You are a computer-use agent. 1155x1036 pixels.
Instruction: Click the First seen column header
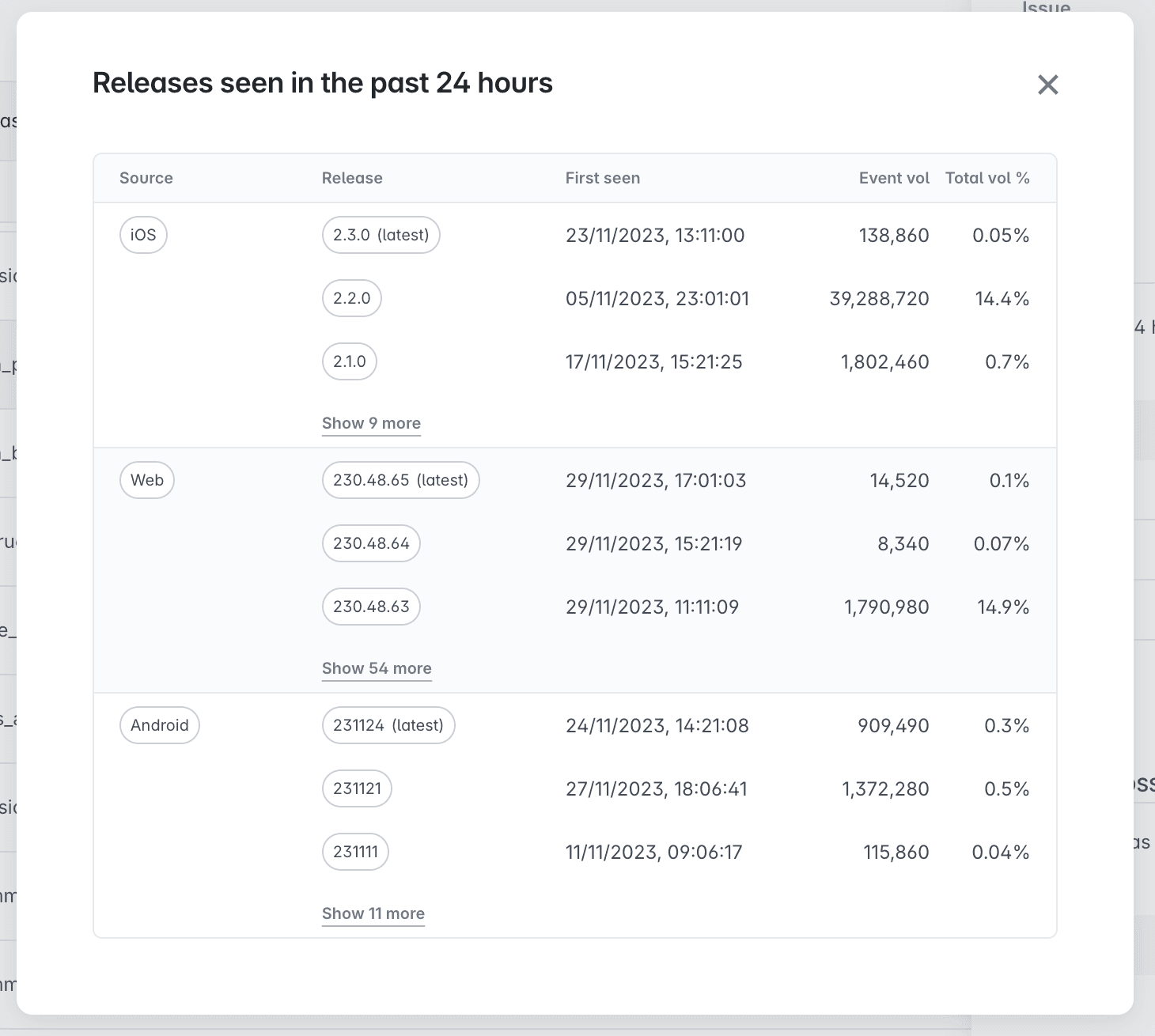[x=602, y=178]
